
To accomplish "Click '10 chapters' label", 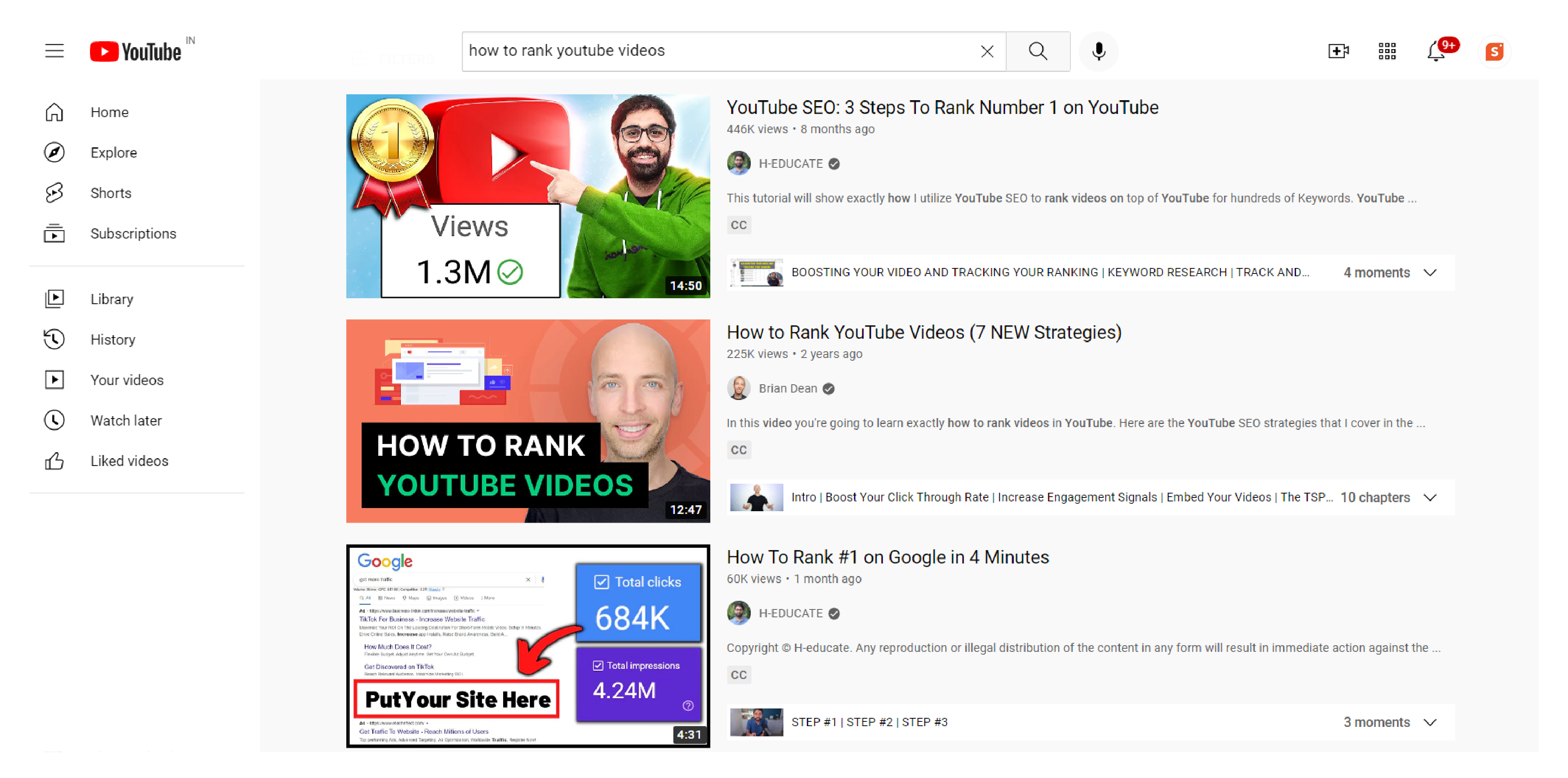I will point(1375,497).
